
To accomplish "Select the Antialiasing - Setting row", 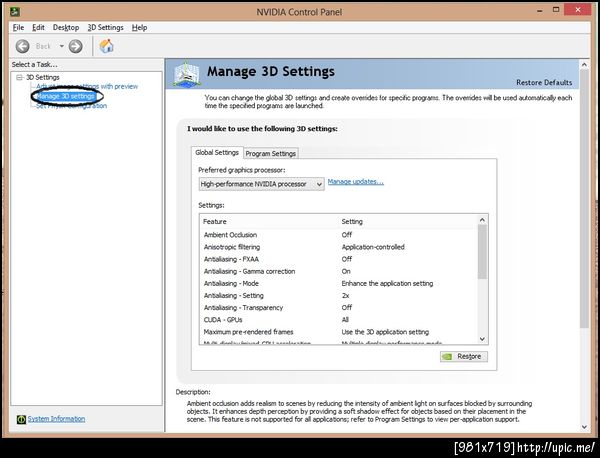I will 339,295.
